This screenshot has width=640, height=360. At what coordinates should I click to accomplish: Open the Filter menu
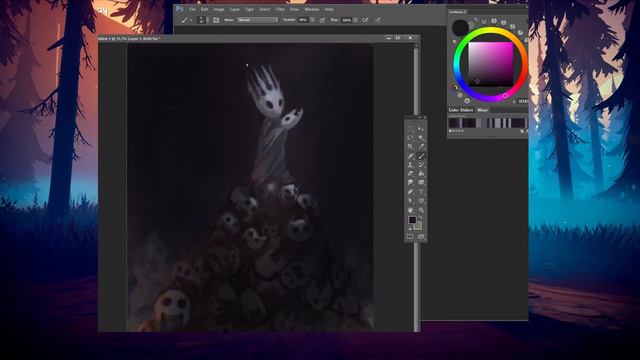(x=280, y=9)
